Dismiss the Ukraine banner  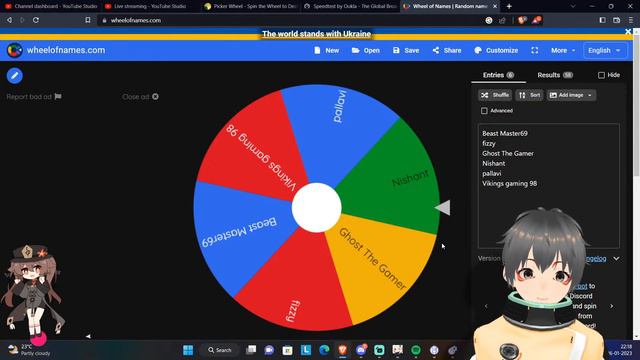628,31
